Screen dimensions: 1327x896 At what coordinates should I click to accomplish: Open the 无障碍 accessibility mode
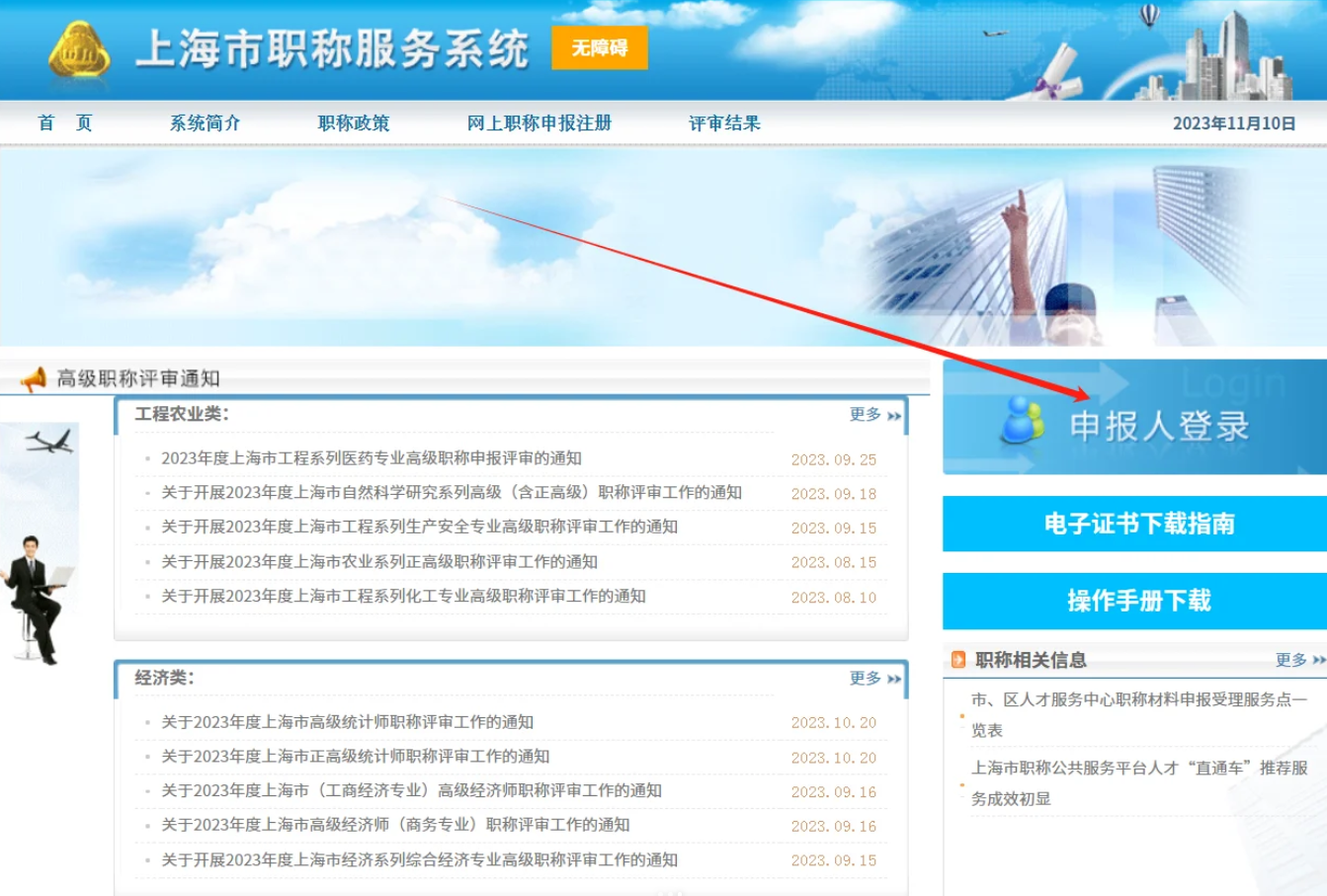[x=601, y=47]
